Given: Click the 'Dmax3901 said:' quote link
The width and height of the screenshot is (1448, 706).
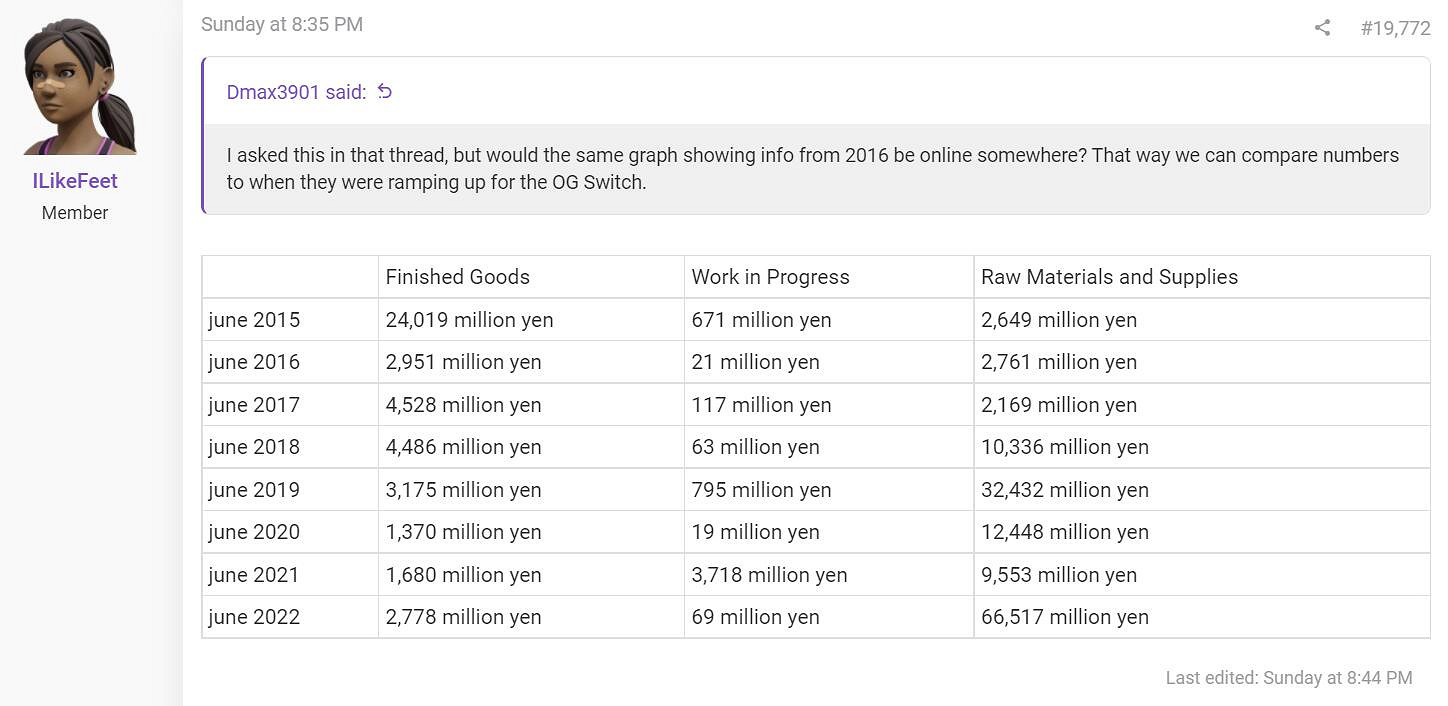Looking at the screenshot, I should 296,92.
